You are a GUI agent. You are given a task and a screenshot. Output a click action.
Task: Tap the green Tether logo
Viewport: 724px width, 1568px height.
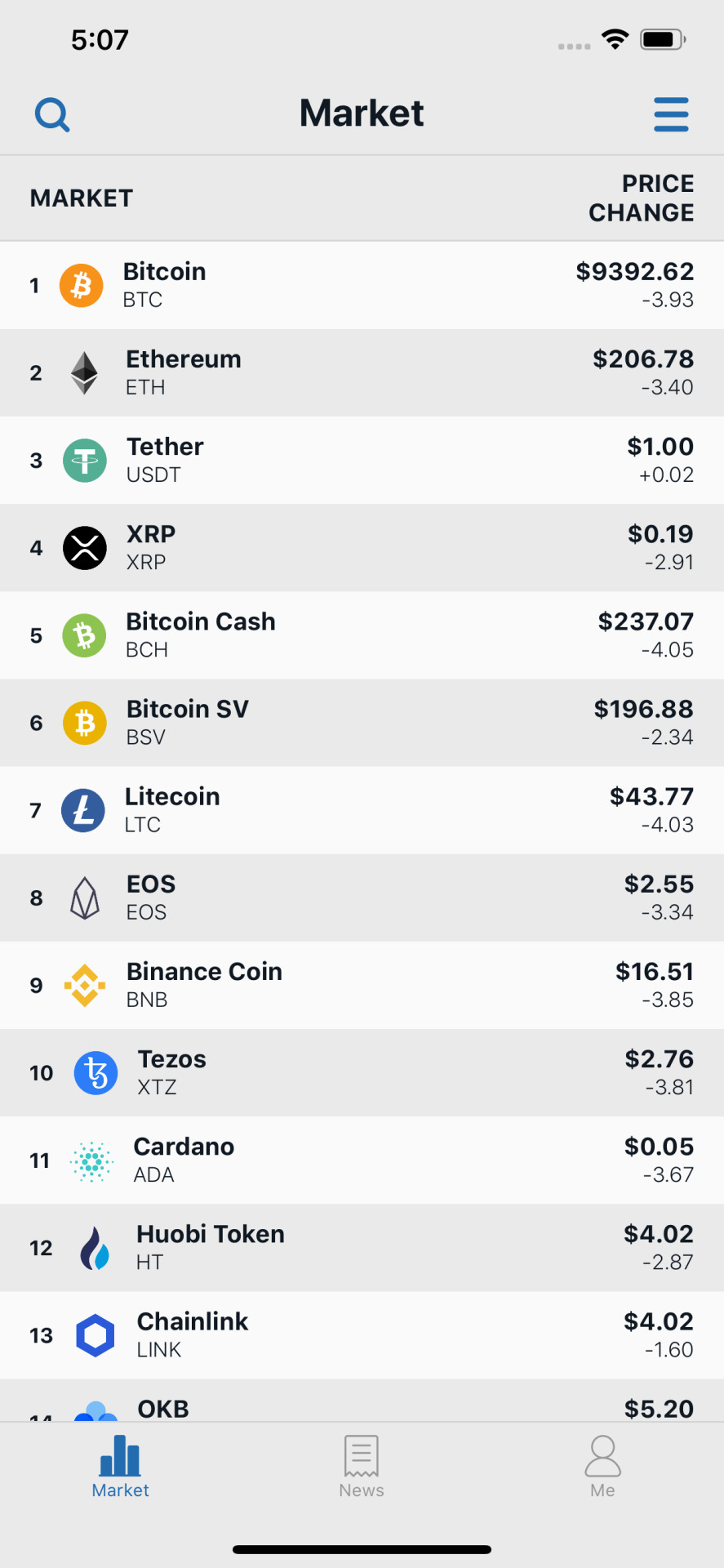[x=85, y=461]
